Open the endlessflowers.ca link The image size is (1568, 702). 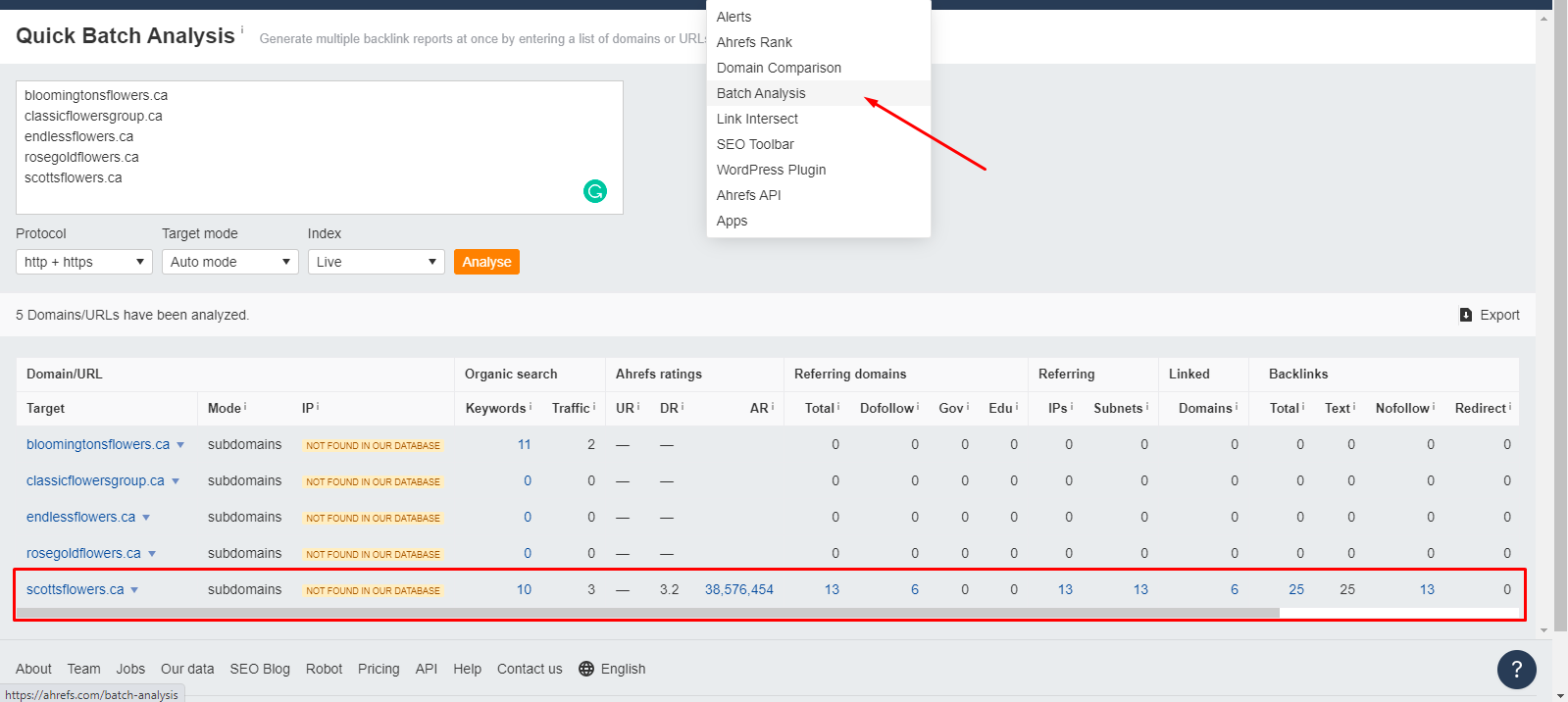coord(80,517)
